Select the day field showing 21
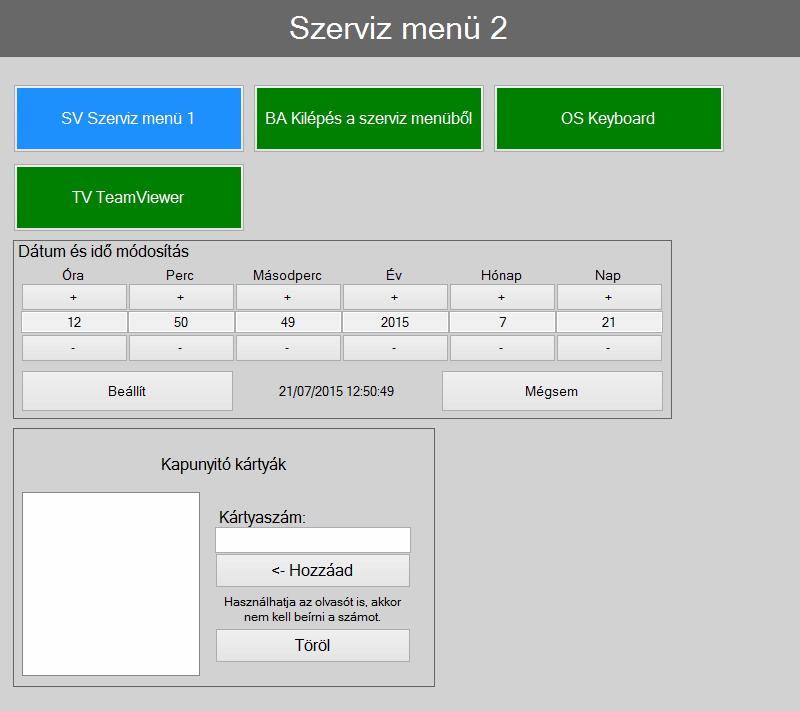 (x=609, y=322)
